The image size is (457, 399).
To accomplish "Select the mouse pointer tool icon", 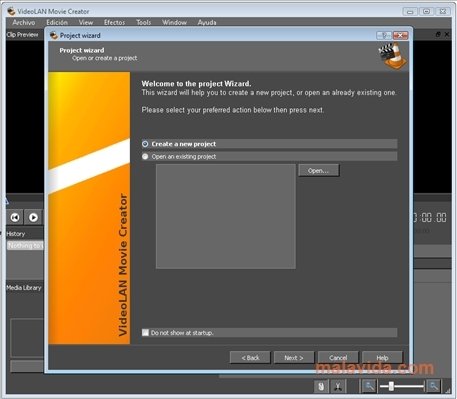I will [321, 386].
